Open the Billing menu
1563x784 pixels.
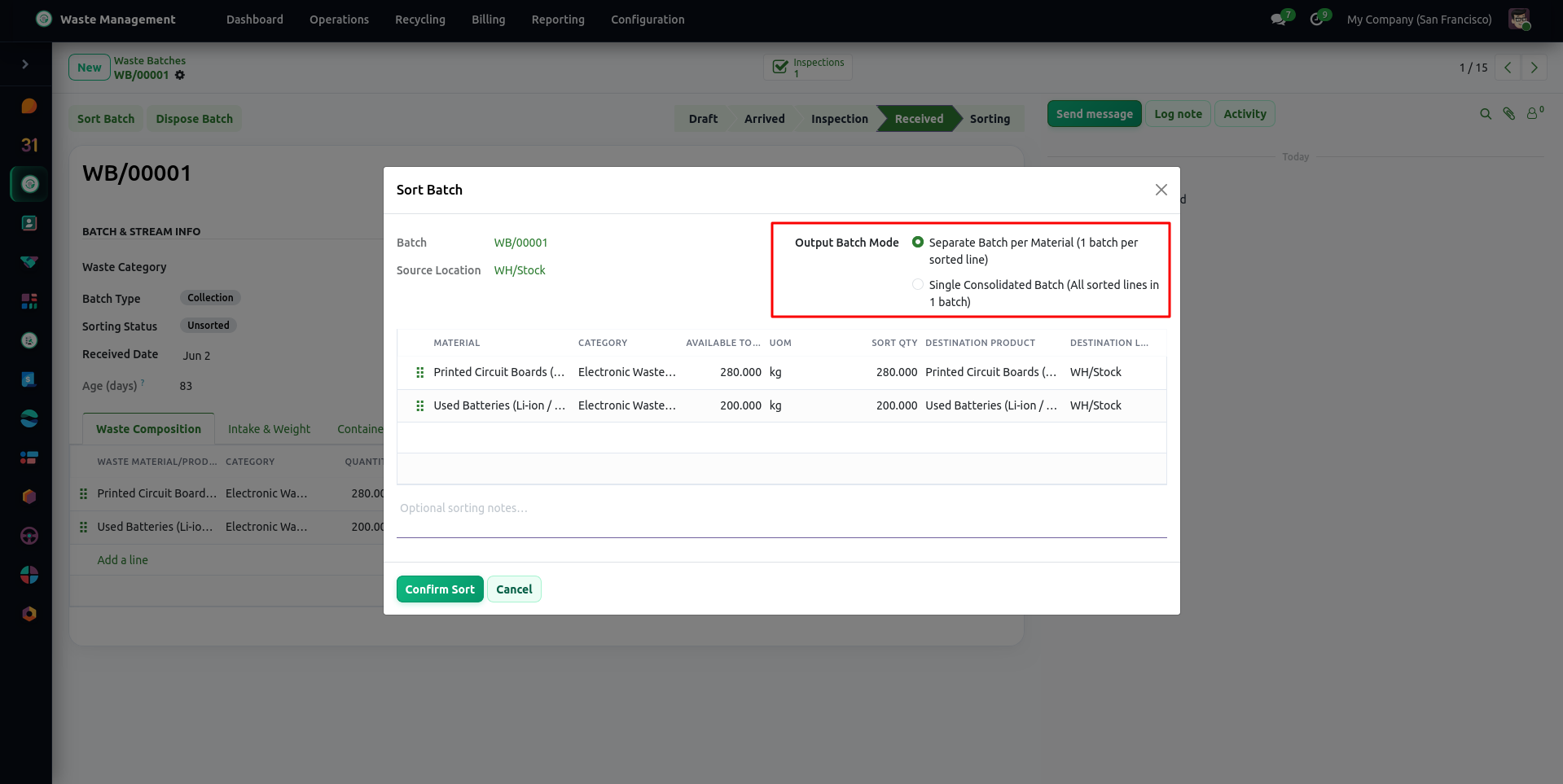(x=489, y=20)
